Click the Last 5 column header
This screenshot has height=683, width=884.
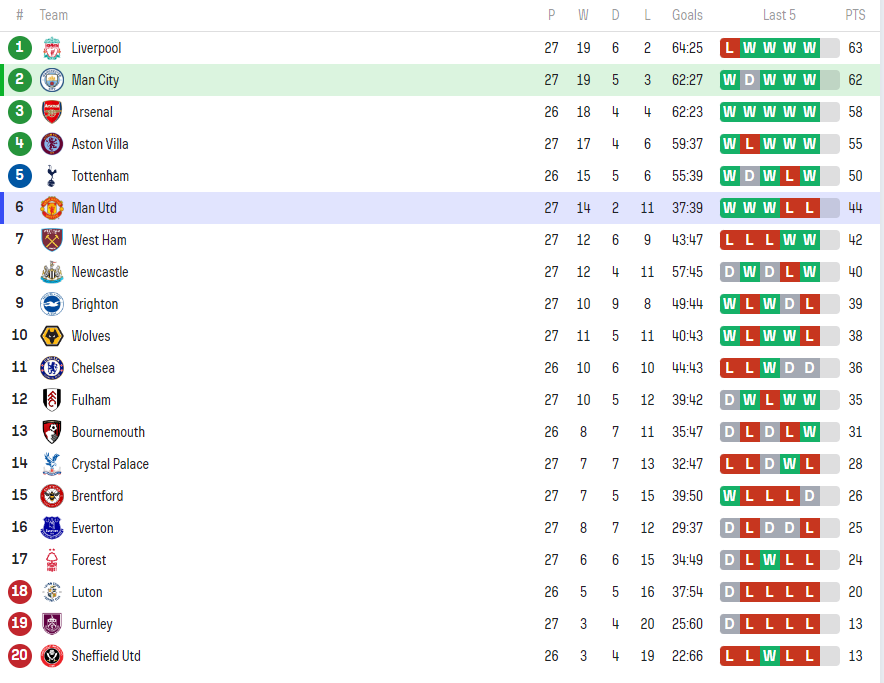pos(779,15)
